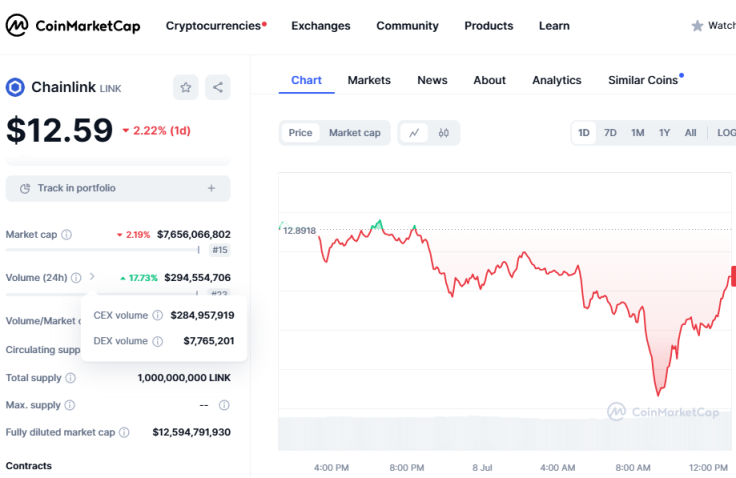
Task: Click the plus icon in Track in portfolio
Action: (x=211, y=188)
